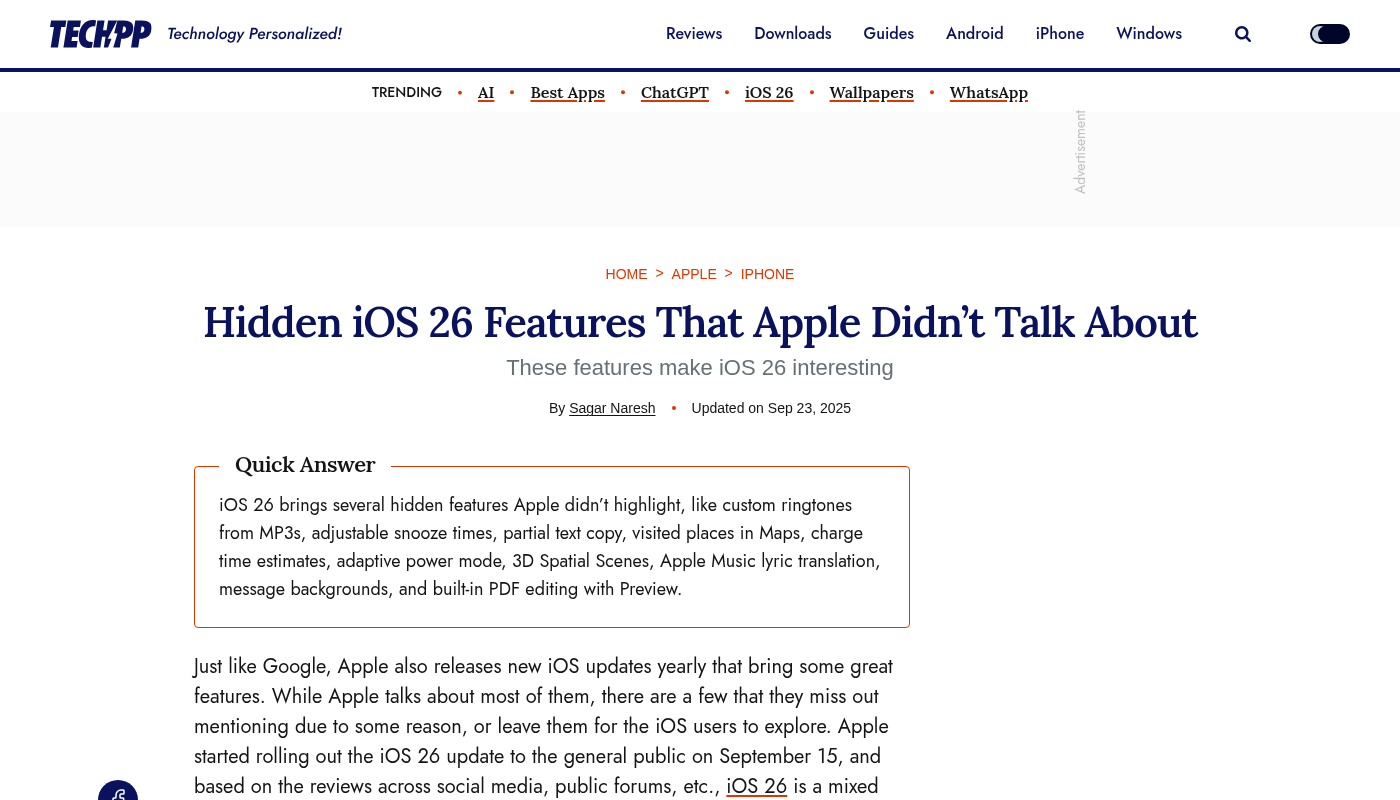Open the WhatsApp trending link
The image size is (1400, 800).
(x=988, y=93)
